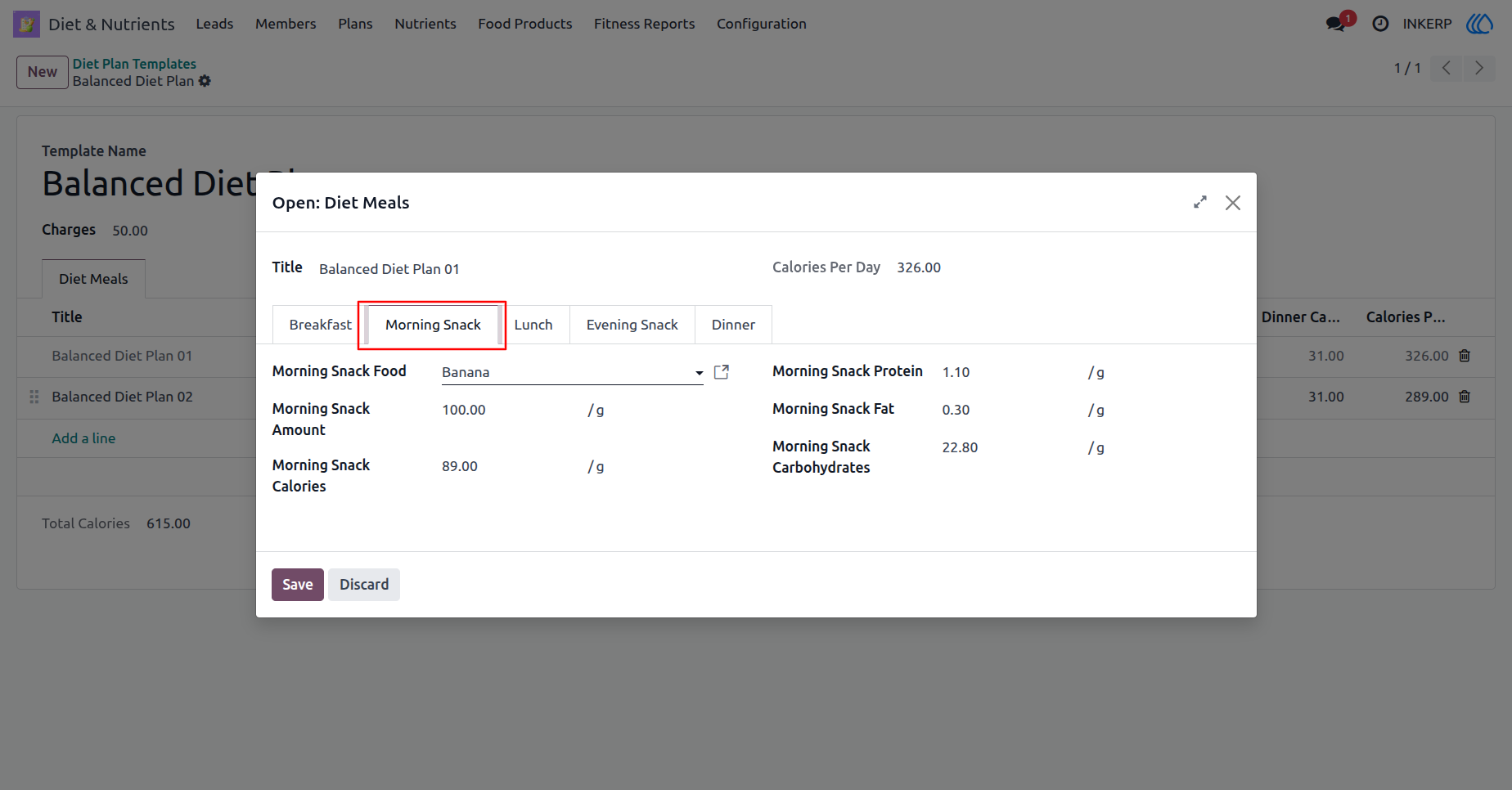Go to previous record arrow
This screenshot has height=790, width=1512.
point(1447,68)
